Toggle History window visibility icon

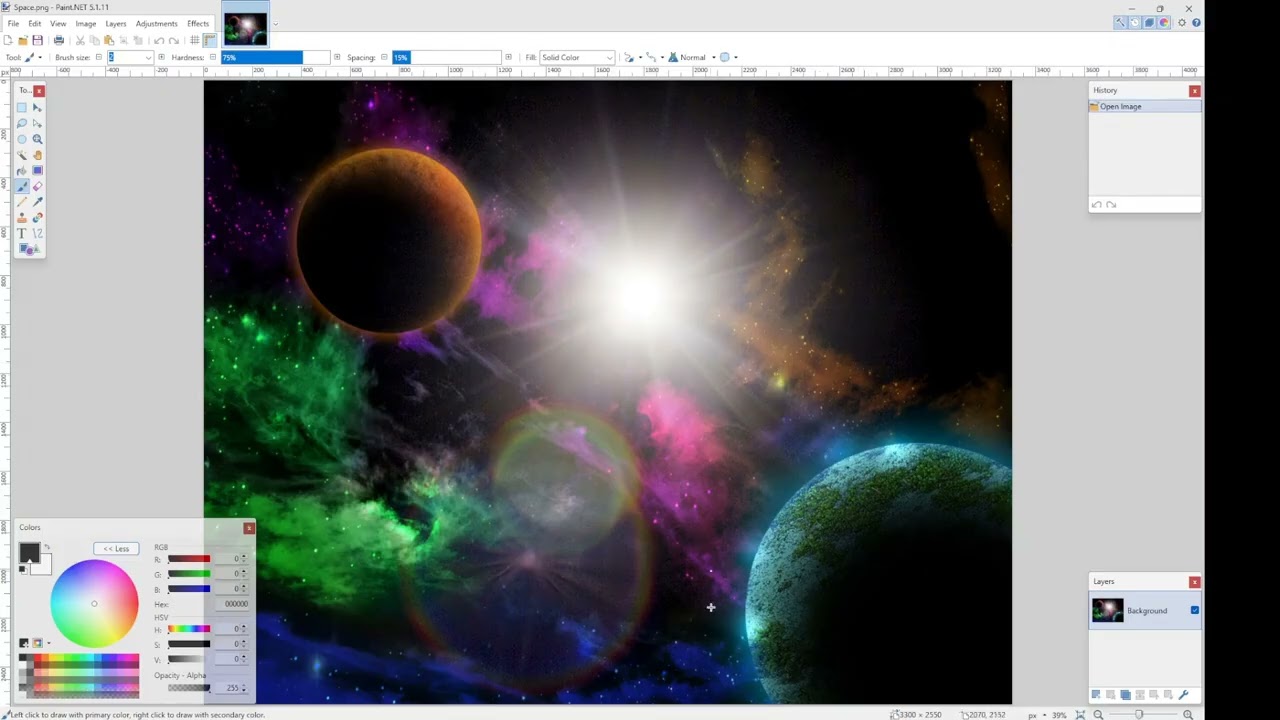1135,23
